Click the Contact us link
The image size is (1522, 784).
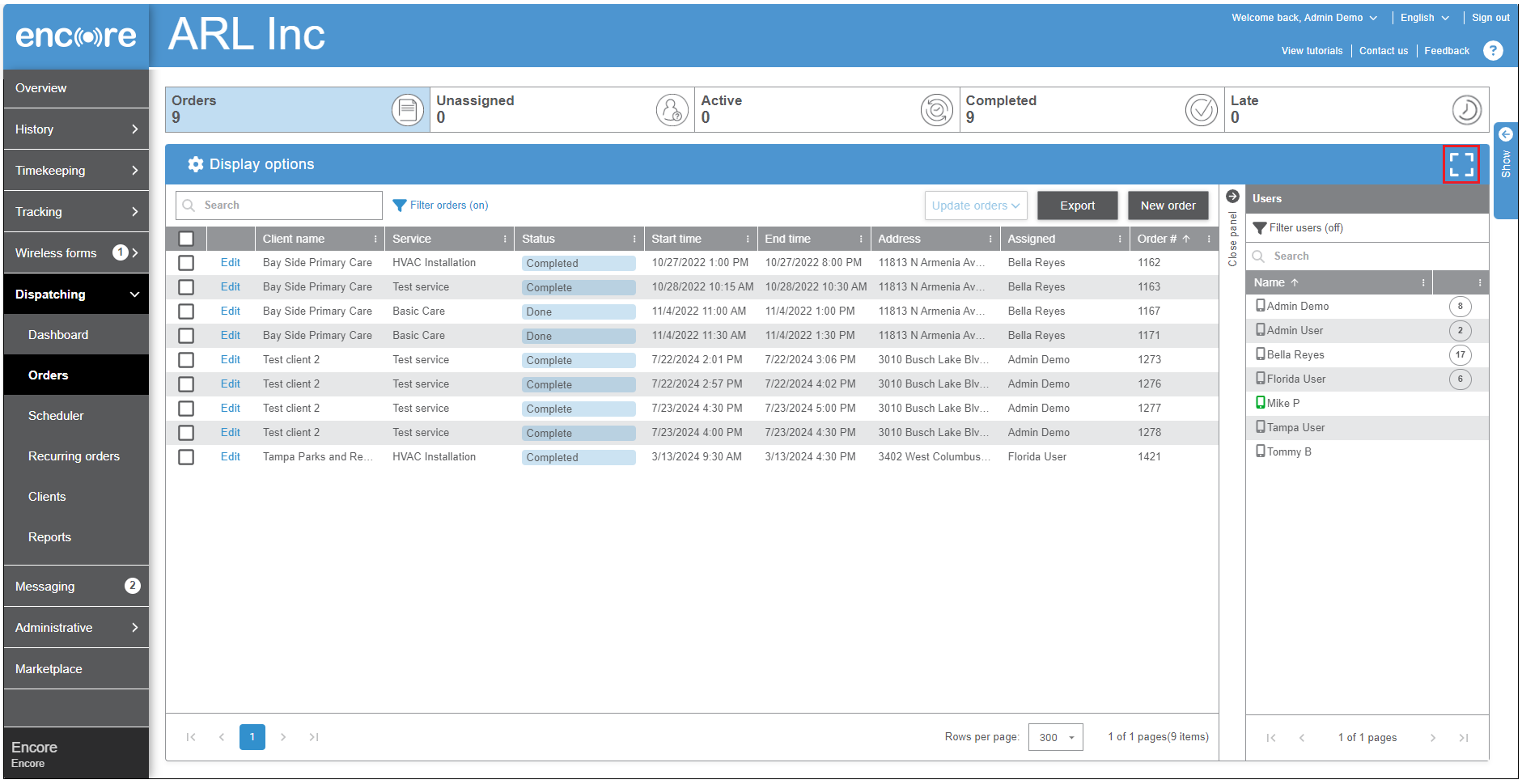pos(1384,51)
